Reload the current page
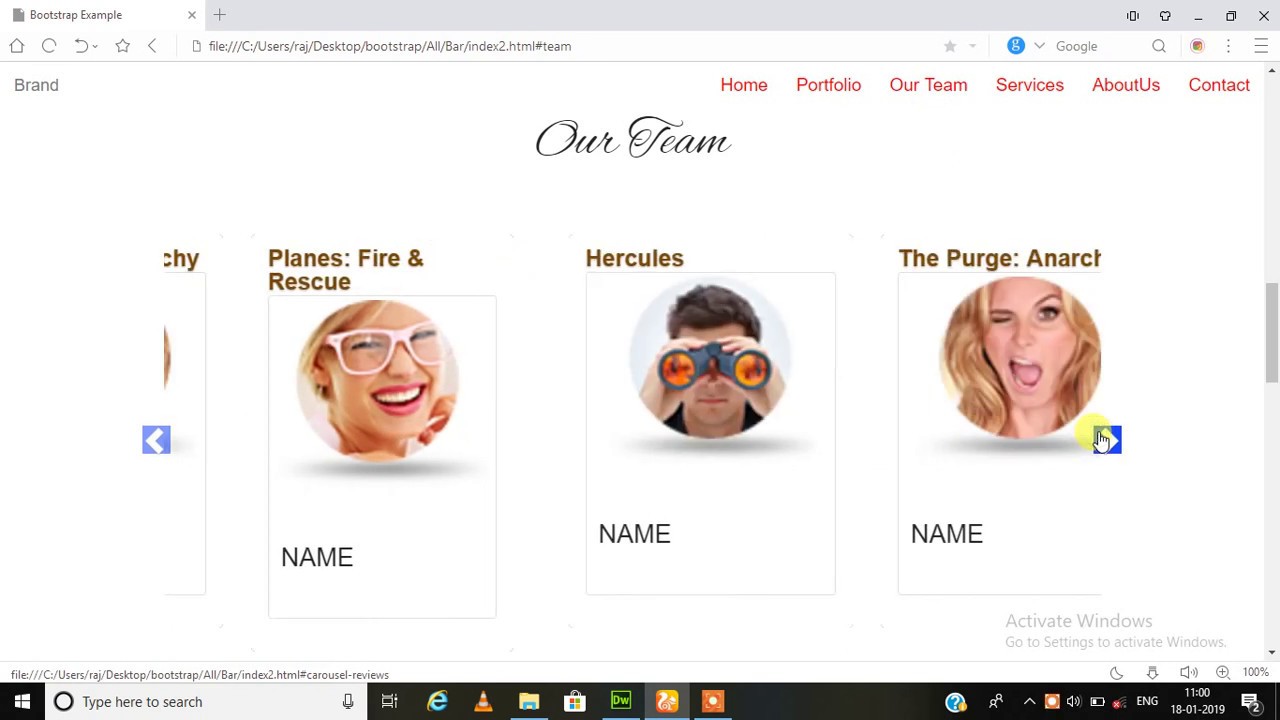Viewport: 1280px width, 720px height. 49,46
